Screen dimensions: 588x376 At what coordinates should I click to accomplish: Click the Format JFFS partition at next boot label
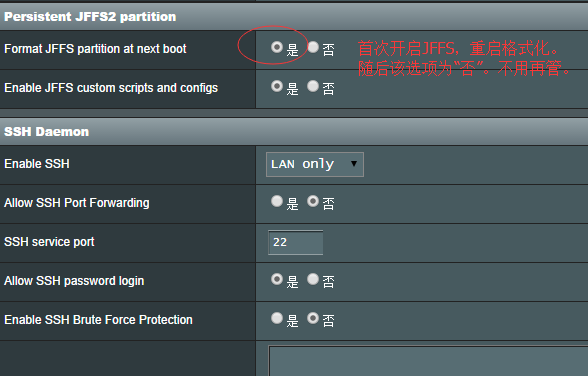pos(95,49)
